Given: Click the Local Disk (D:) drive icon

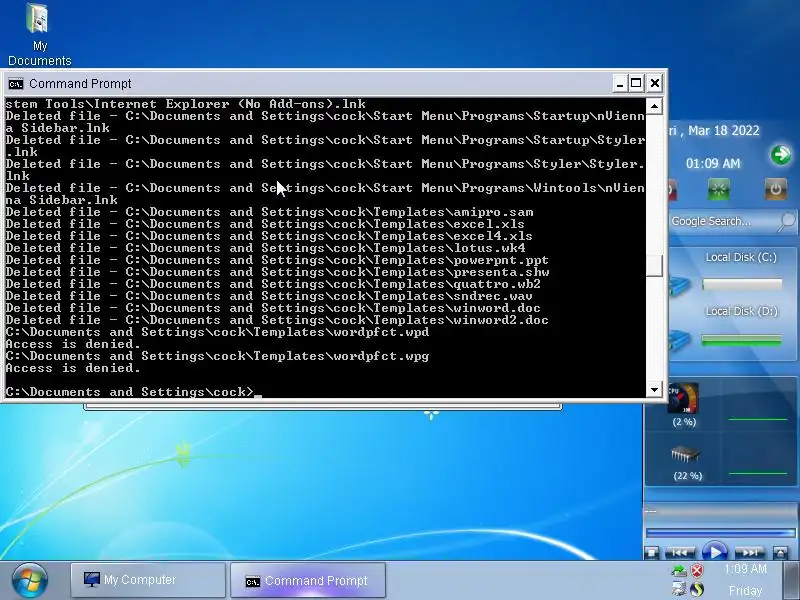Looking at the screenshot, I should click(x=681, y=339).
